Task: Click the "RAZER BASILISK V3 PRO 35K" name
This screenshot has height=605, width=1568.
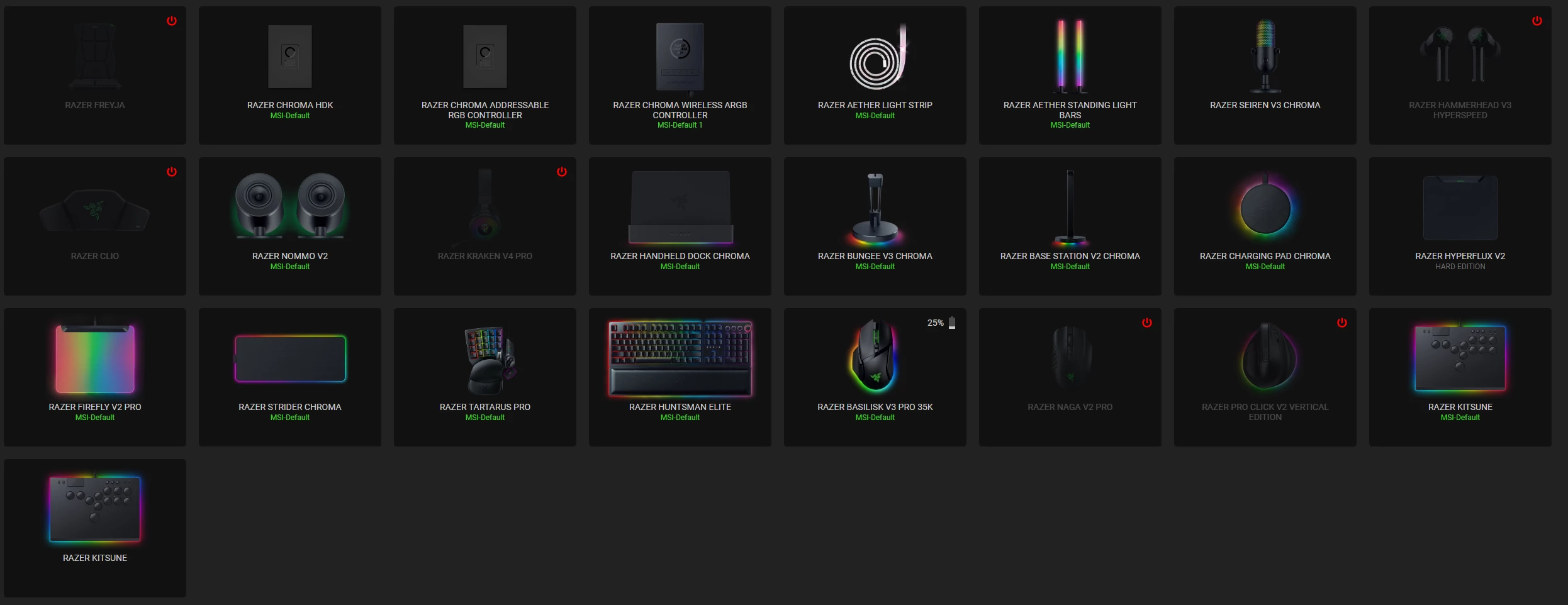Action: (875, 407)
